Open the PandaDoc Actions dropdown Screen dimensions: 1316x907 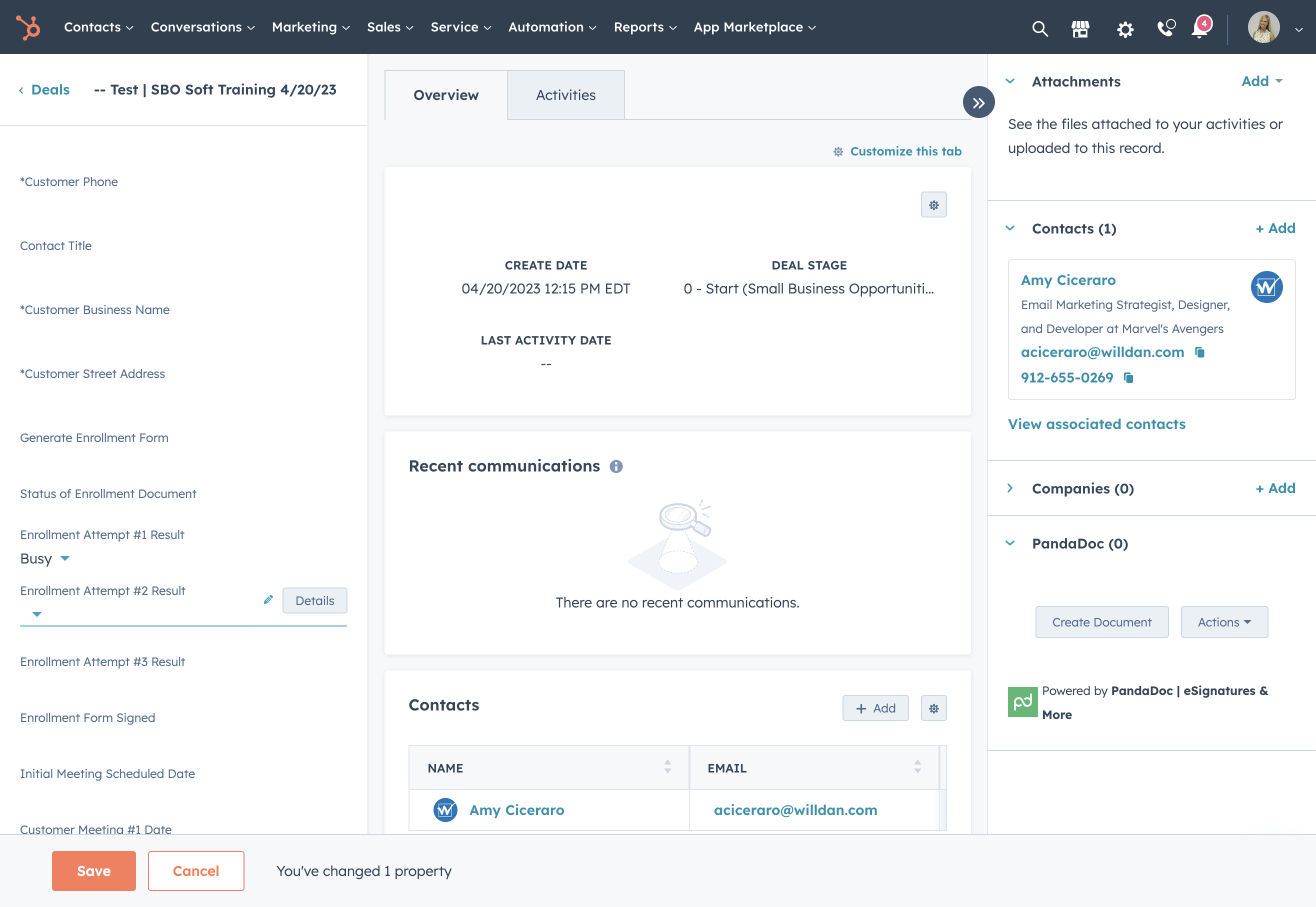click(x=1224, y=621)
